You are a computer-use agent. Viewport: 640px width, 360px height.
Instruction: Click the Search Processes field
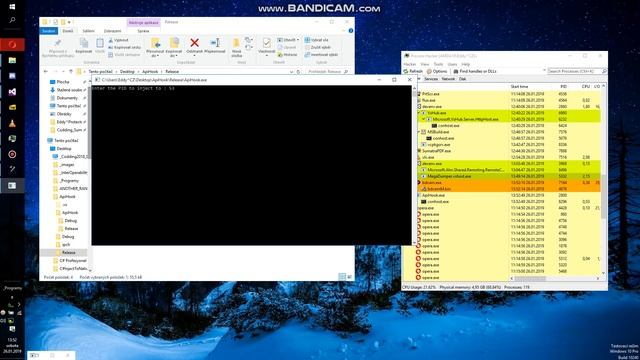pos(577,71)
